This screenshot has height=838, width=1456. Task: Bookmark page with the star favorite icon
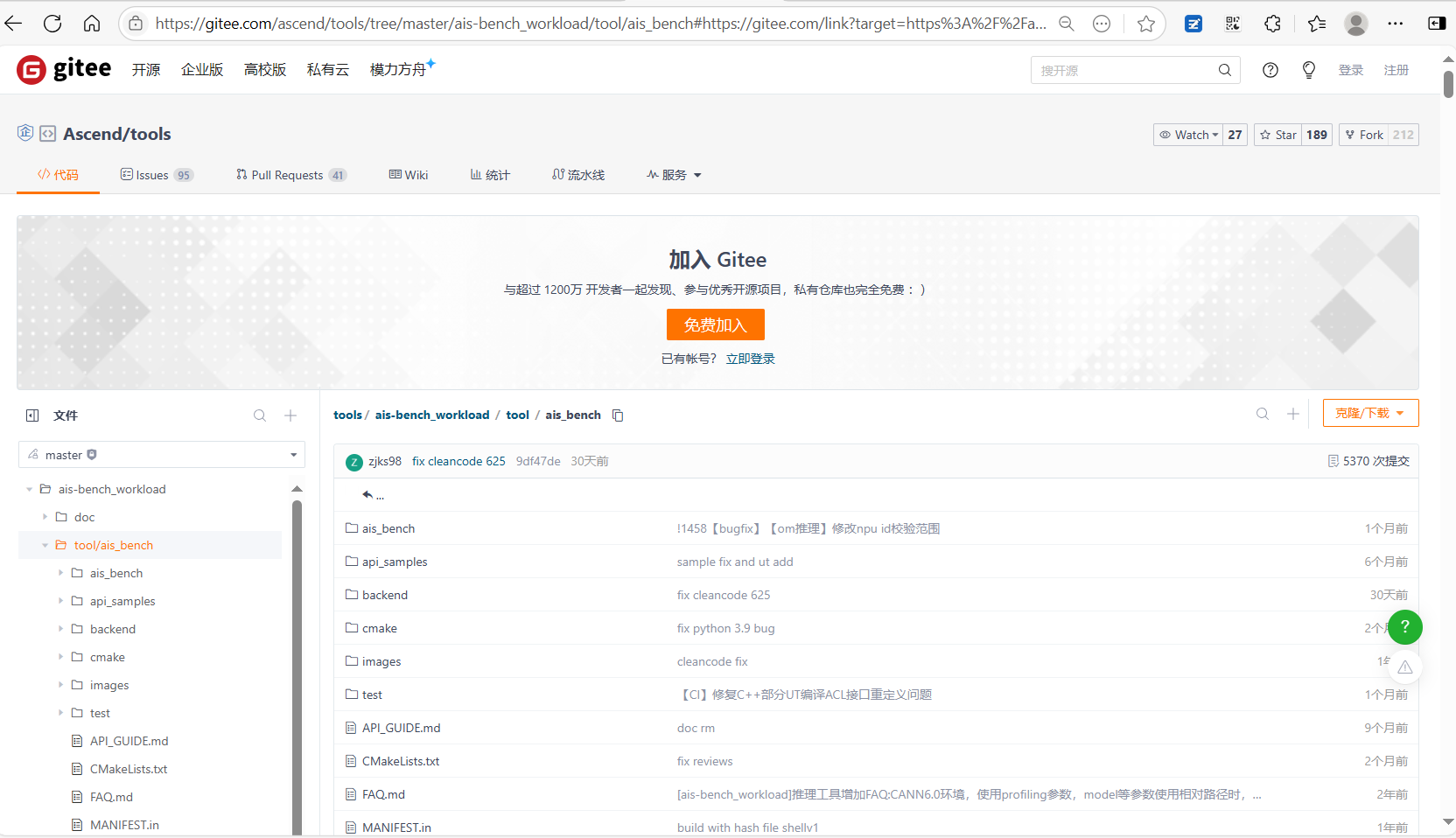click(1145, 24)
